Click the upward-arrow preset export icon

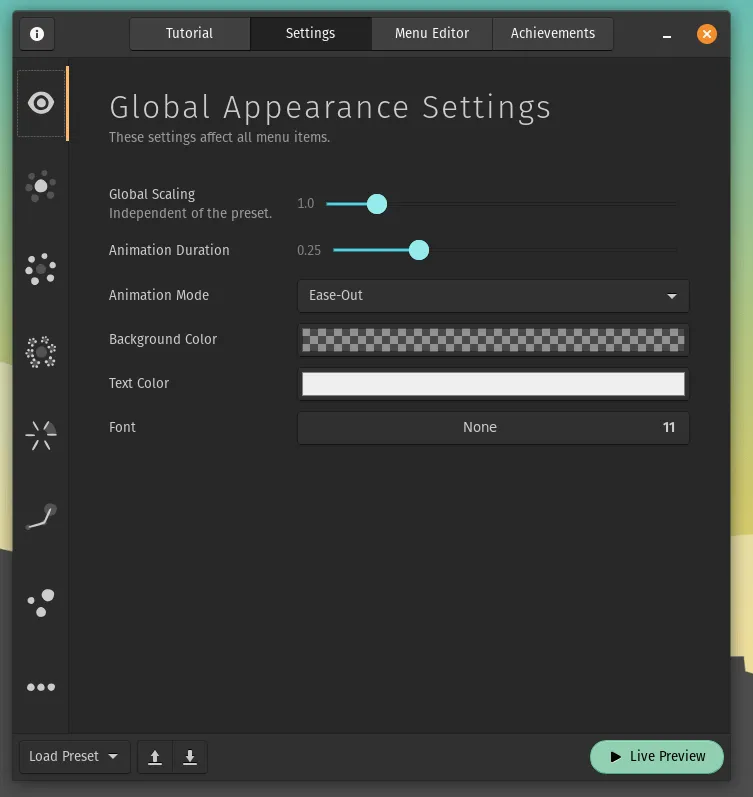click(155, 757)
